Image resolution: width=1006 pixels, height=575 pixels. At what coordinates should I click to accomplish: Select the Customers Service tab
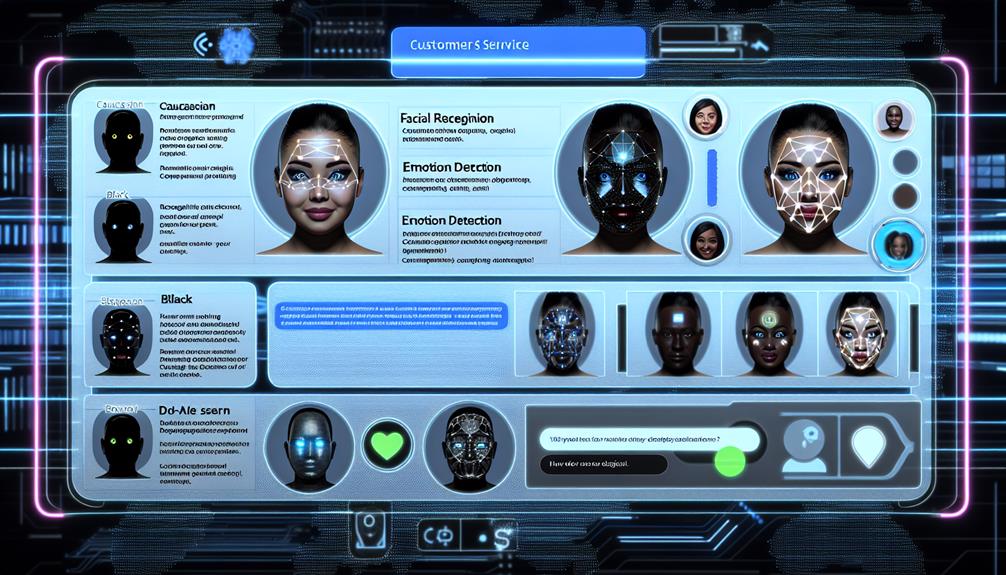tap(518, 51)
